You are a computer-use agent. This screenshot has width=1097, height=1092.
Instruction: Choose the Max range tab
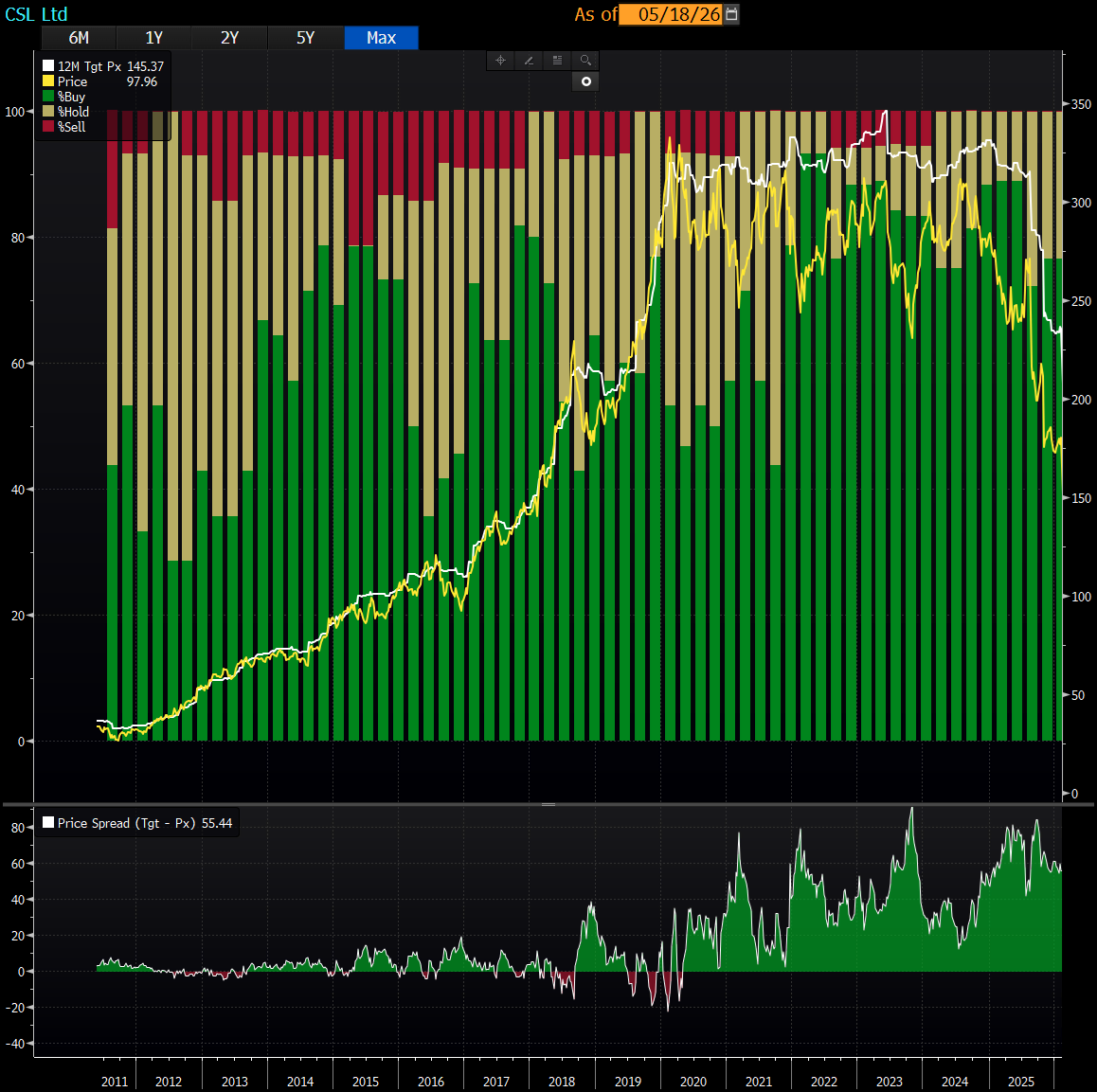(x=381, y=38)
